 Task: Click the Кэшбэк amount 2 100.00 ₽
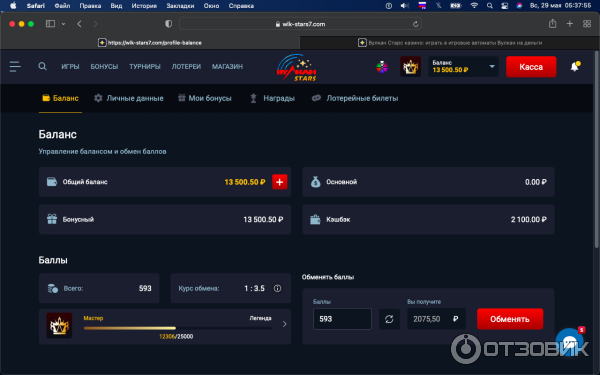tap(528, 219)
